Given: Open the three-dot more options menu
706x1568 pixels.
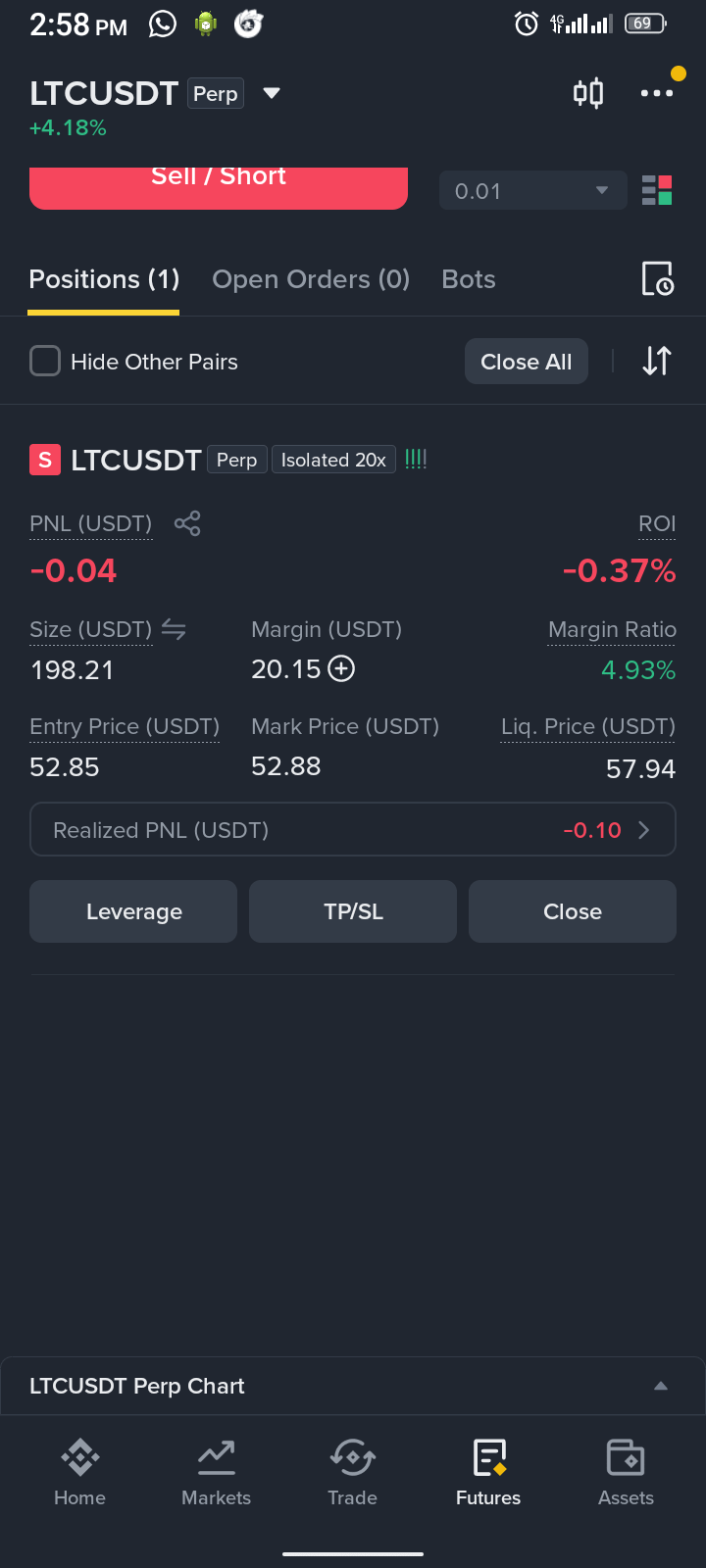Looking at the screenshot, I should click(x=657, y=93).
